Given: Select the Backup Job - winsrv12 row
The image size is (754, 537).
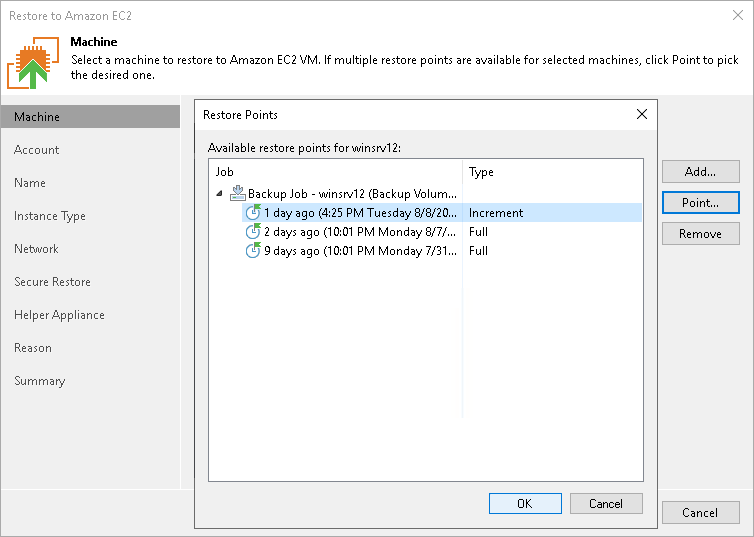Looking at the screenshot, I should pos(426,193).
